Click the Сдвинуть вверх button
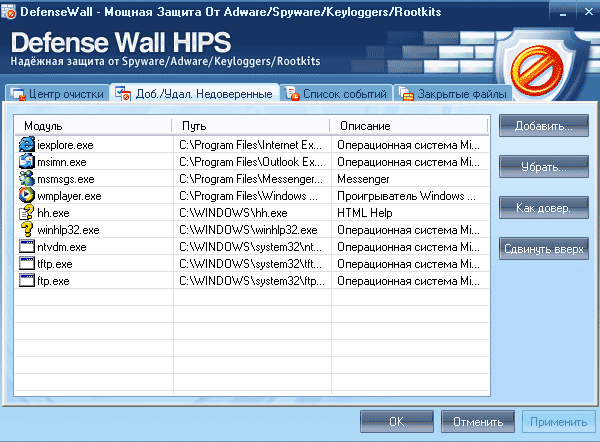The width and height of the screenshot is (600, 442). coord(544,249)
